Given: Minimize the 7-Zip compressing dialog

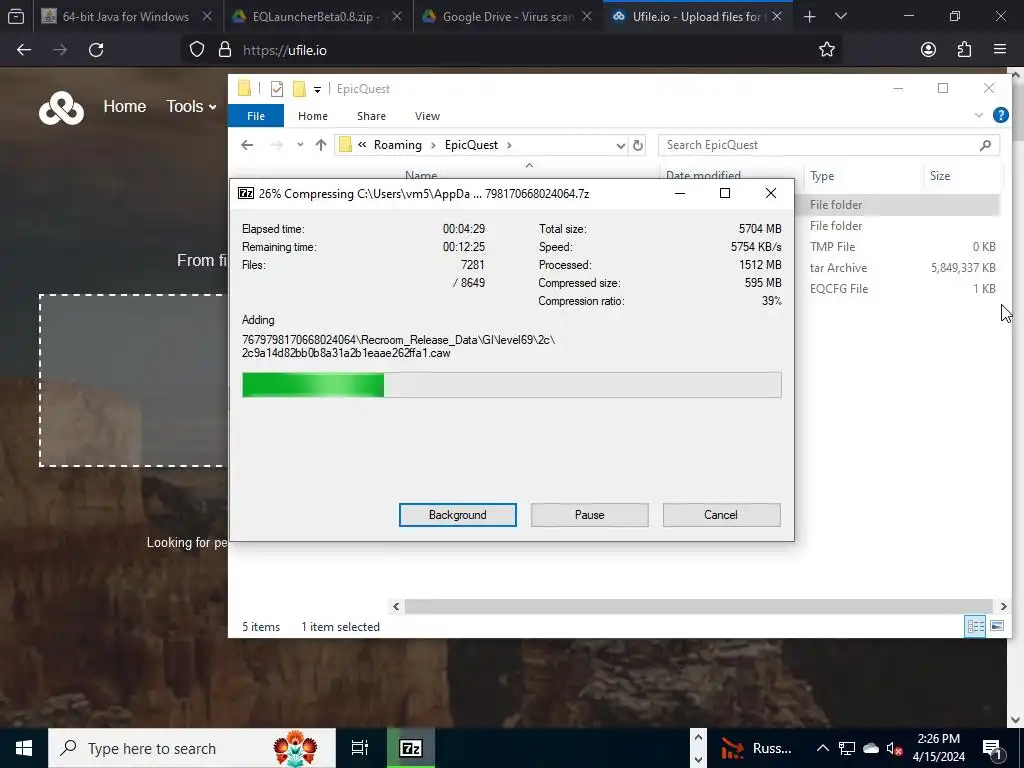Looking at the screenshot, I should pos(680,193).
